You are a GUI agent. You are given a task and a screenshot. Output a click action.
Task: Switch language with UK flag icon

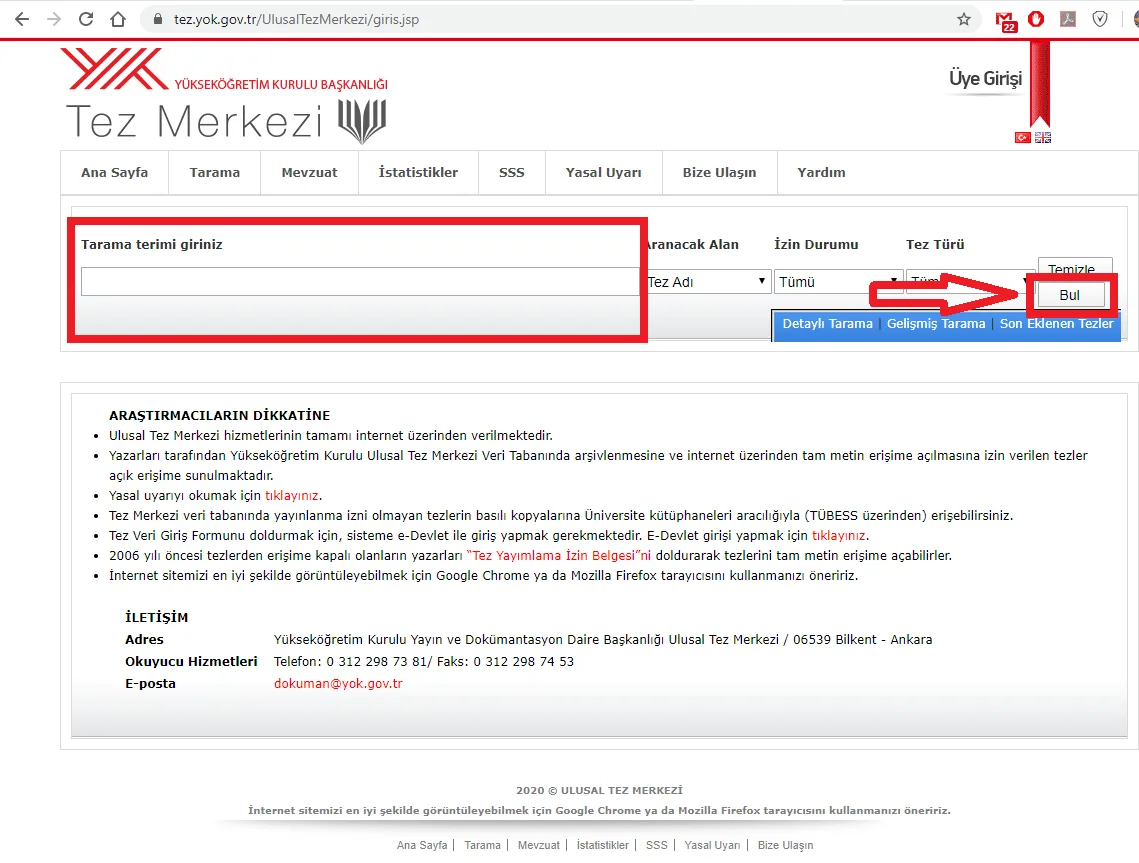(x=1043, y=137)
